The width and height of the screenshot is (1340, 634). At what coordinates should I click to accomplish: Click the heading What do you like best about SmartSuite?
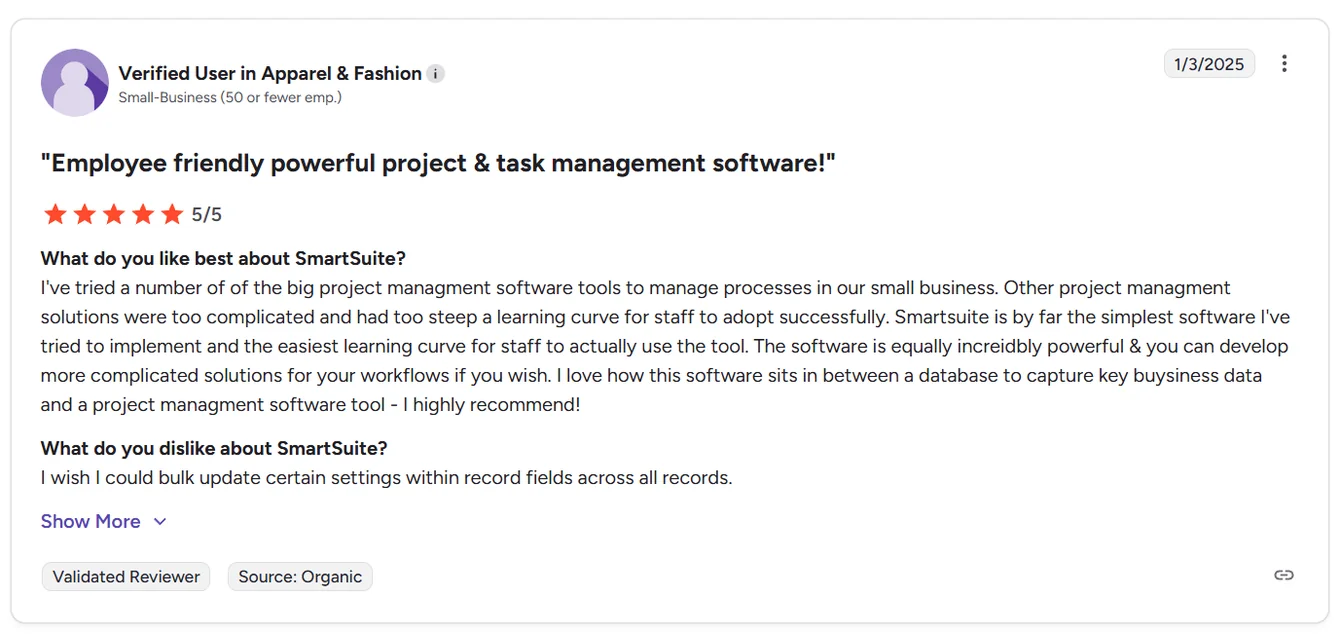[x=223, y=259]
